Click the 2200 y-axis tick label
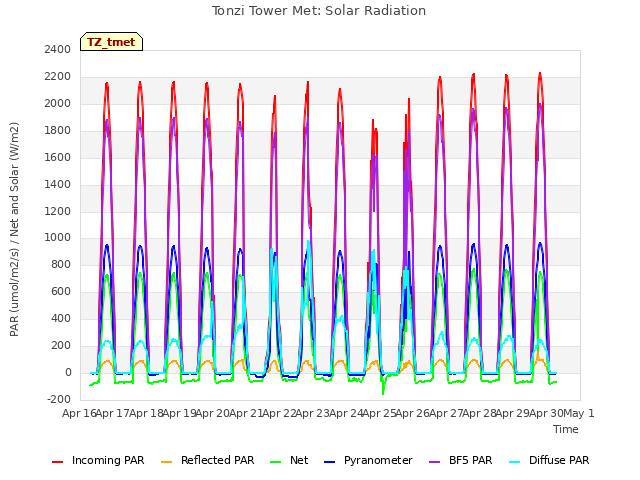This screenshot has height=480, width=640. coord(58,76)
